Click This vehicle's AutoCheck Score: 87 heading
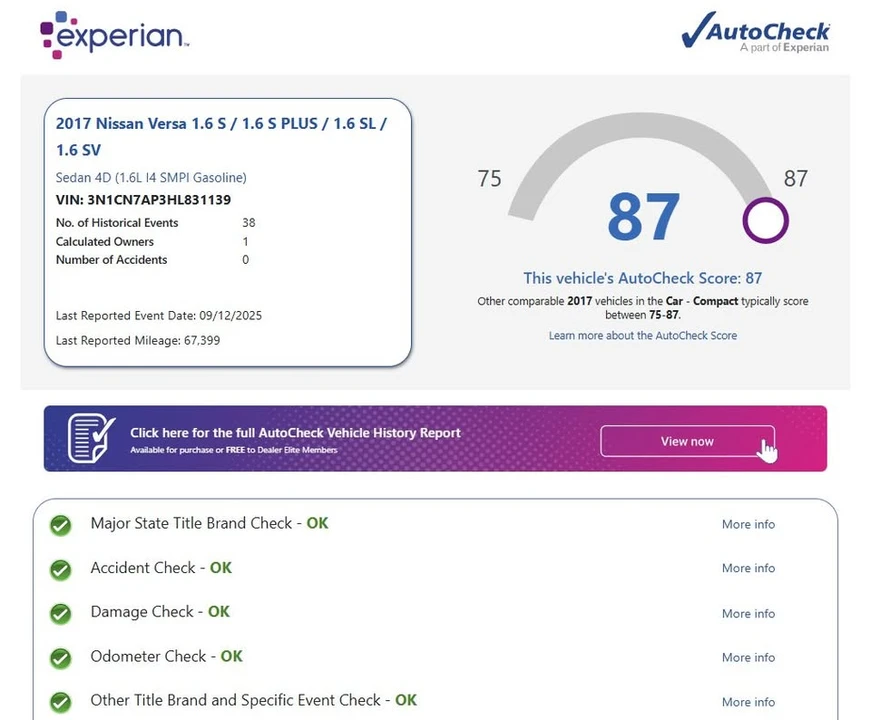 click(643, 278)
